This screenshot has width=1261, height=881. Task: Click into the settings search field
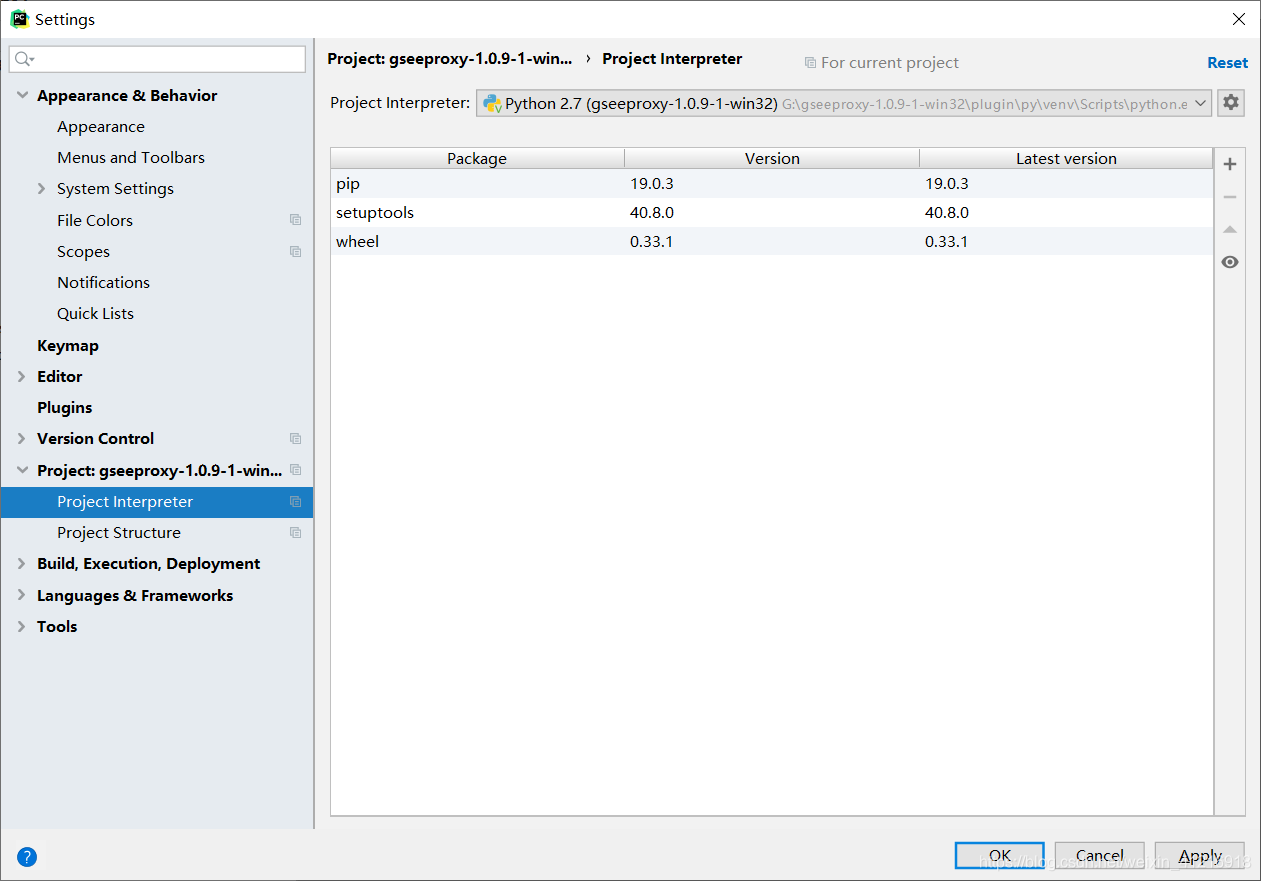click(158, 60)
